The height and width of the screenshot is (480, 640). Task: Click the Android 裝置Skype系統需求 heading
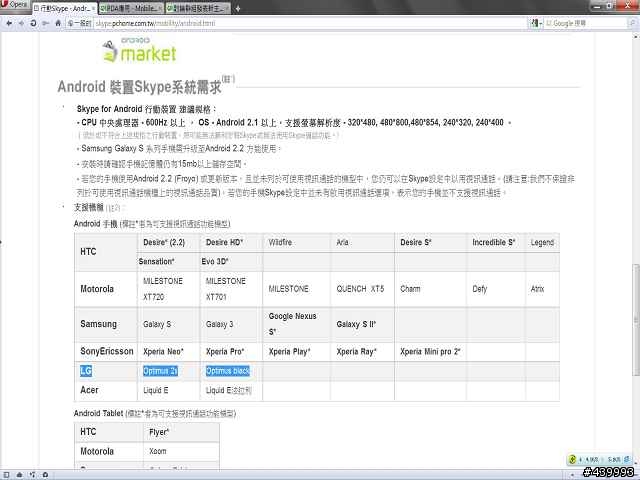click(140, 87)
